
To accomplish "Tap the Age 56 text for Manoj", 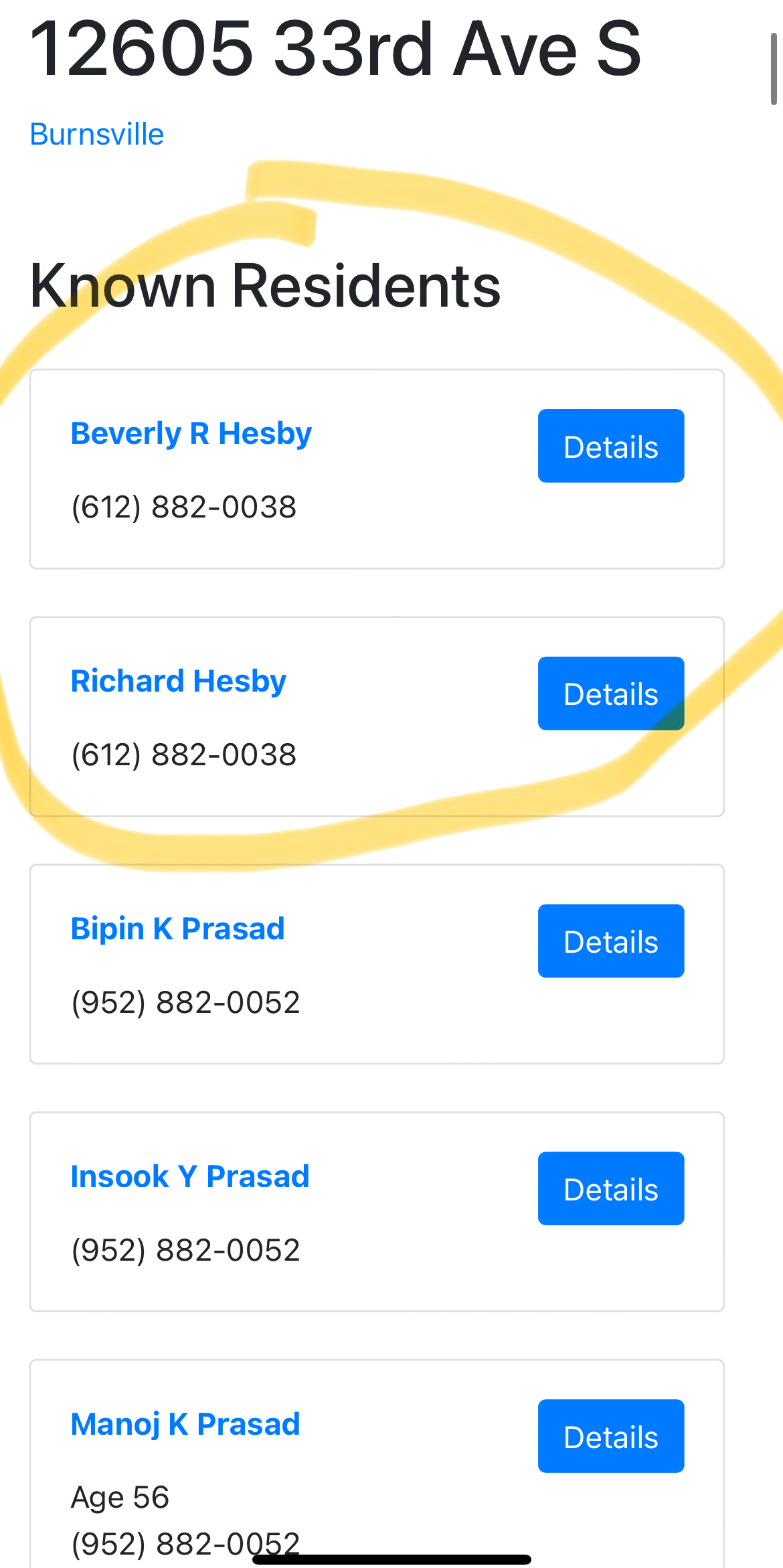I will click(x=120, y=1498).
